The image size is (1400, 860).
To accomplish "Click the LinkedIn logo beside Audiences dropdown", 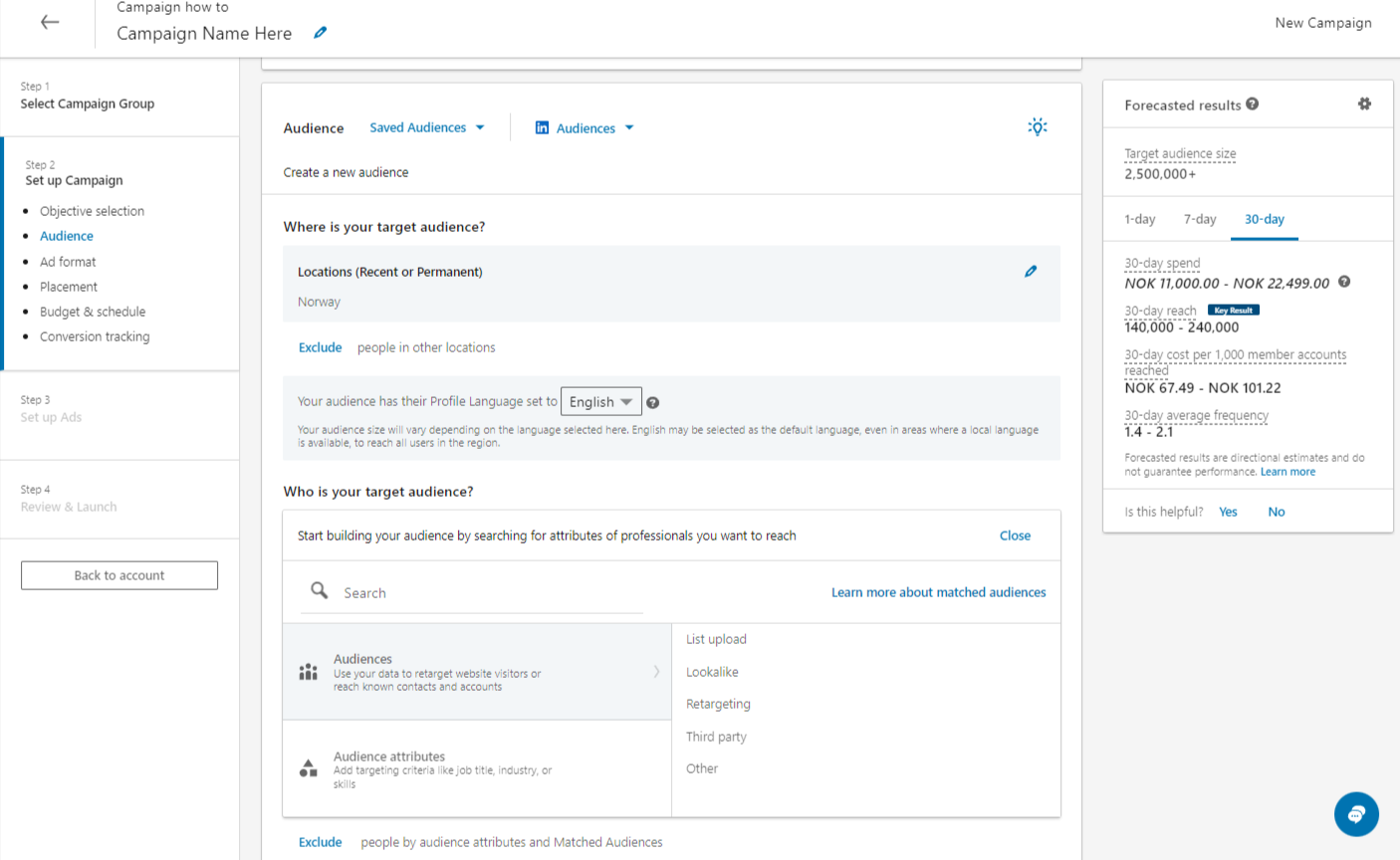I will pos(542,127).
